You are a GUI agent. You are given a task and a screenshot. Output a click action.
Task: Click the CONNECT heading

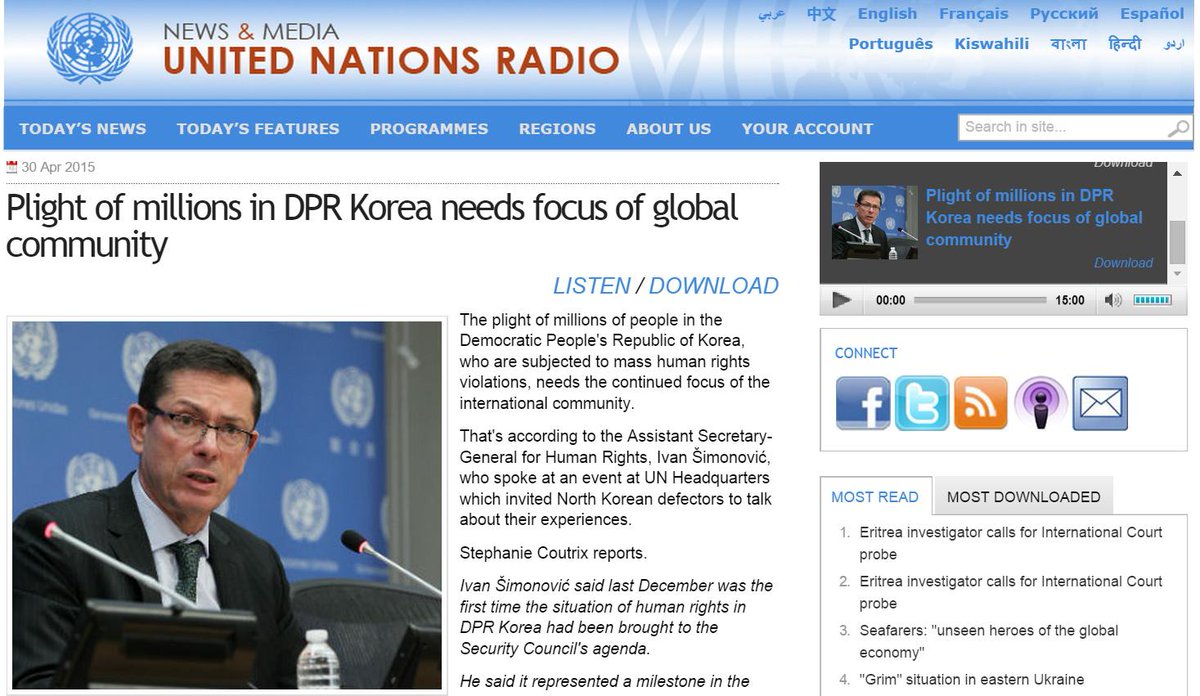tap(866, 353)
